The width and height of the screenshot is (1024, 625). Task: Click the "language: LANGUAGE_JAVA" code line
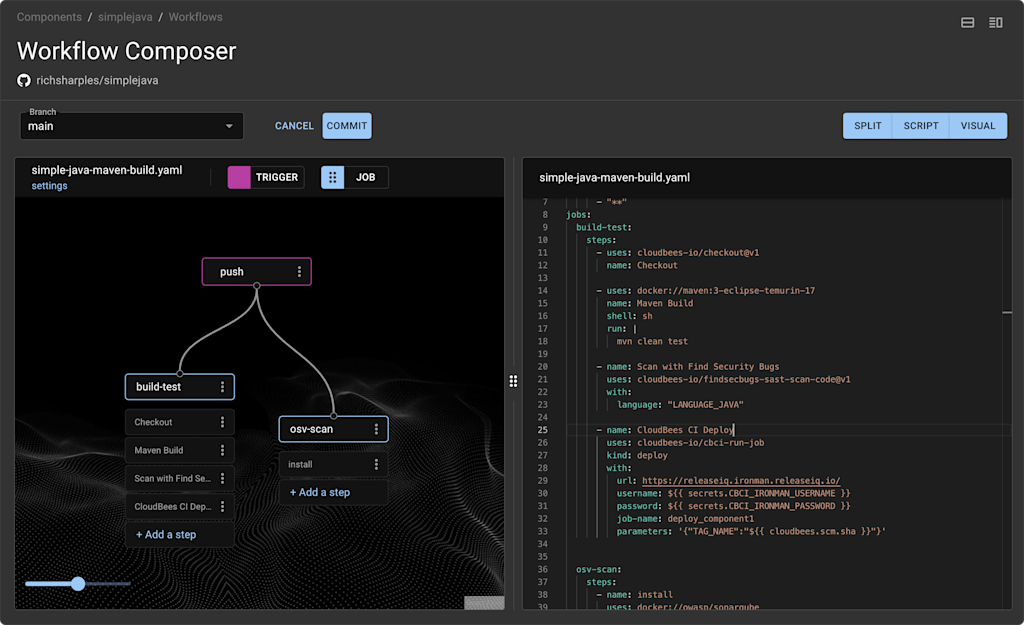pos(680,405)
